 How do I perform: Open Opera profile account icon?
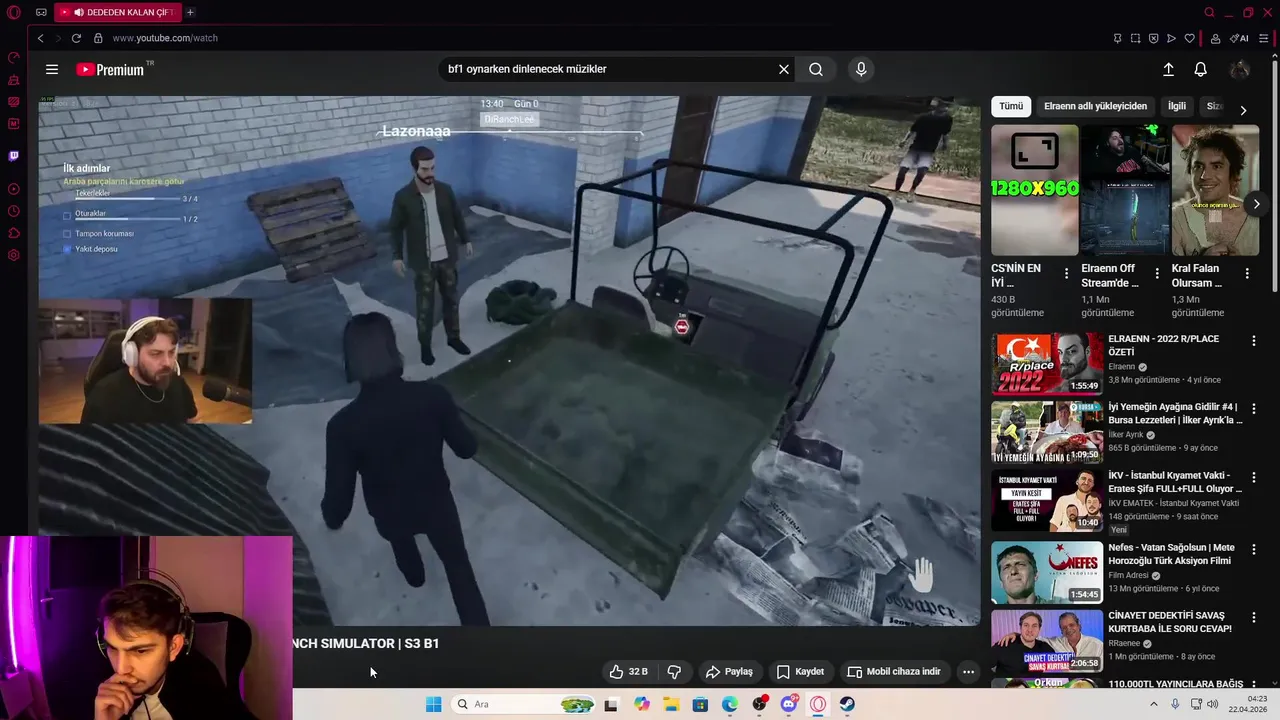point(1215,38)
